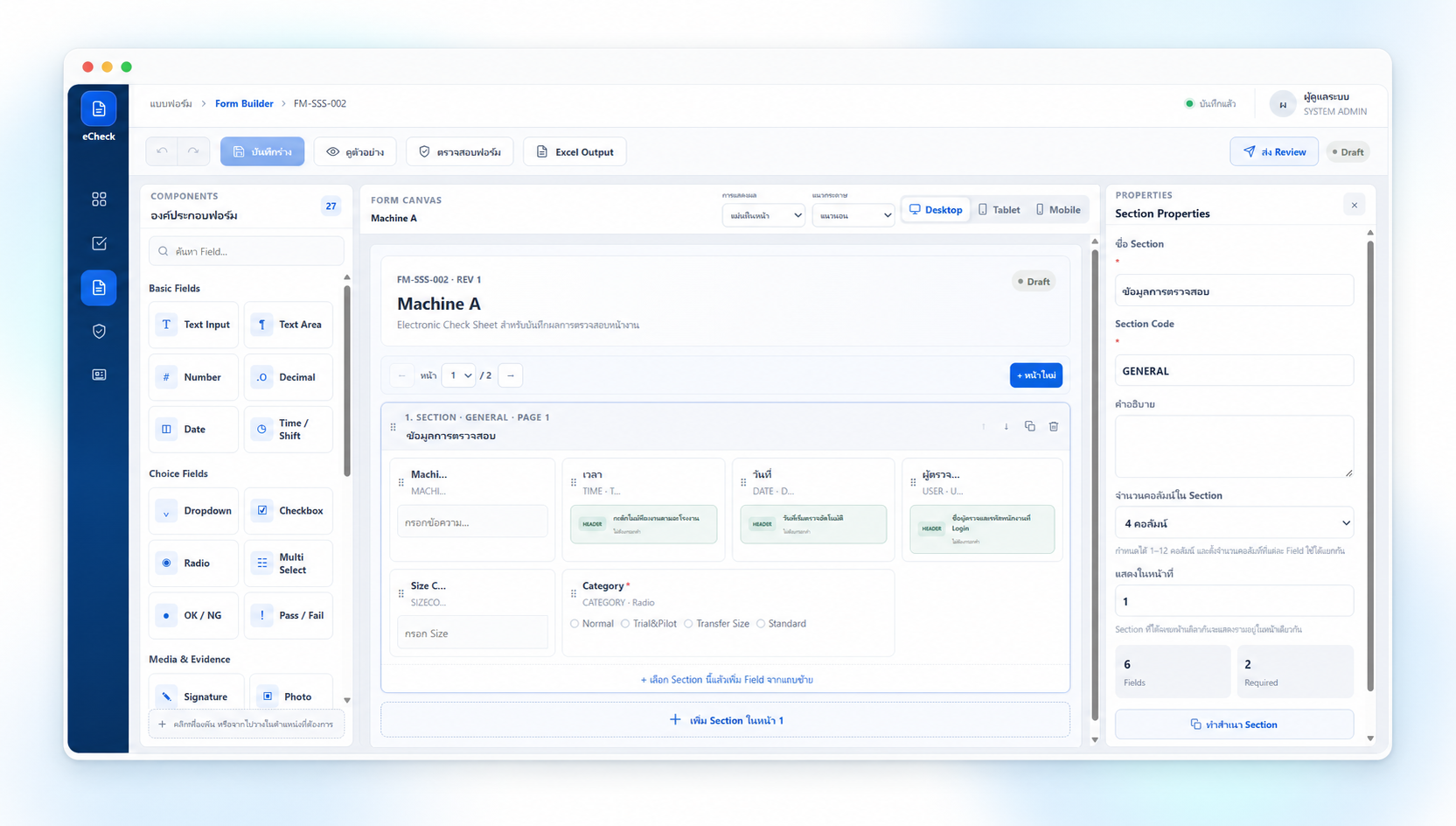Add the Decimal field component

point(289,377)
